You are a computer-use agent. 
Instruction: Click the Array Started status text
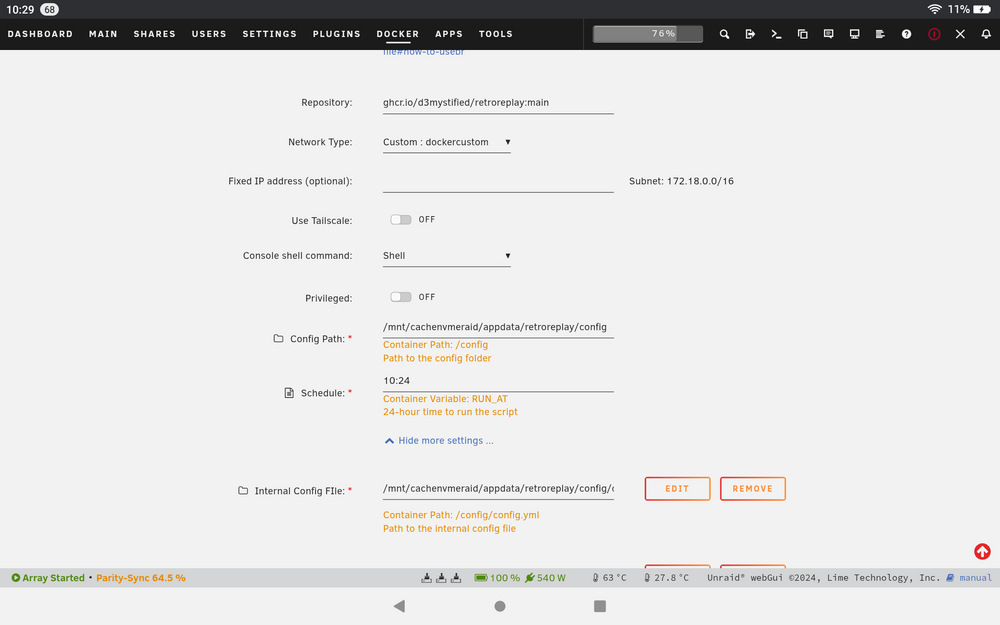(54, 578)
